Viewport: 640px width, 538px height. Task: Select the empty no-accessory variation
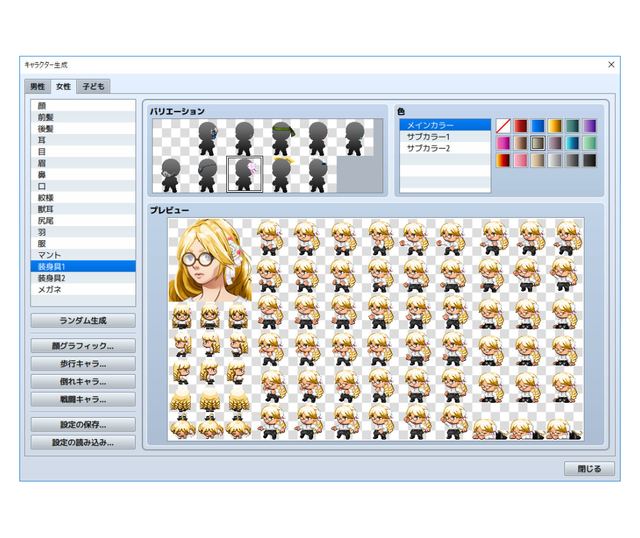pos(171,138)
